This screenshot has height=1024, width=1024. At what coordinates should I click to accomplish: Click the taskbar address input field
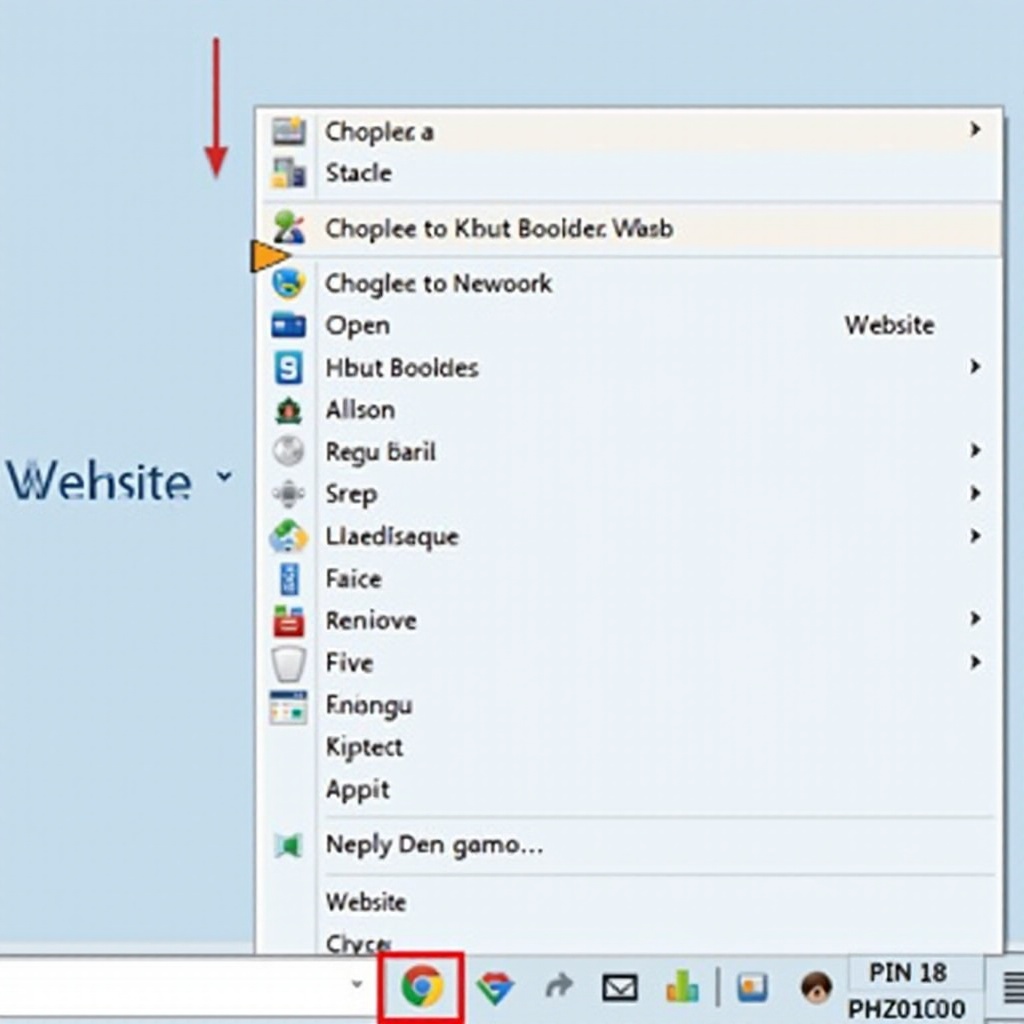(x=170, y=986)
